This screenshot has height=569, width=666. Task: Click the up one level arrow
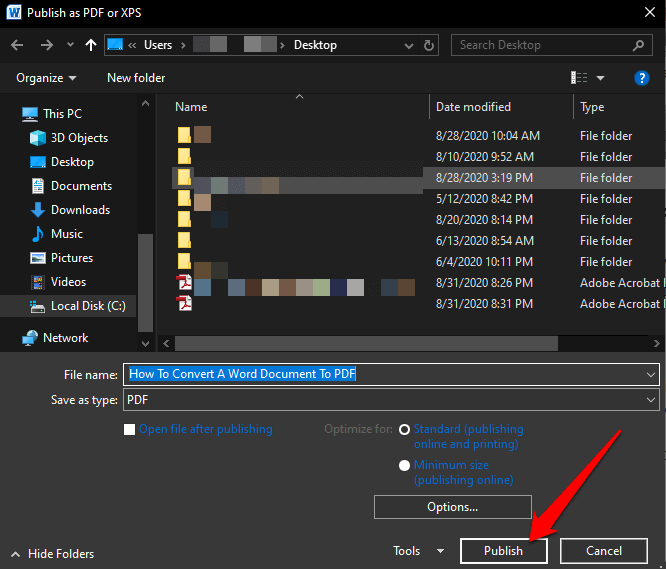(92, 45)
